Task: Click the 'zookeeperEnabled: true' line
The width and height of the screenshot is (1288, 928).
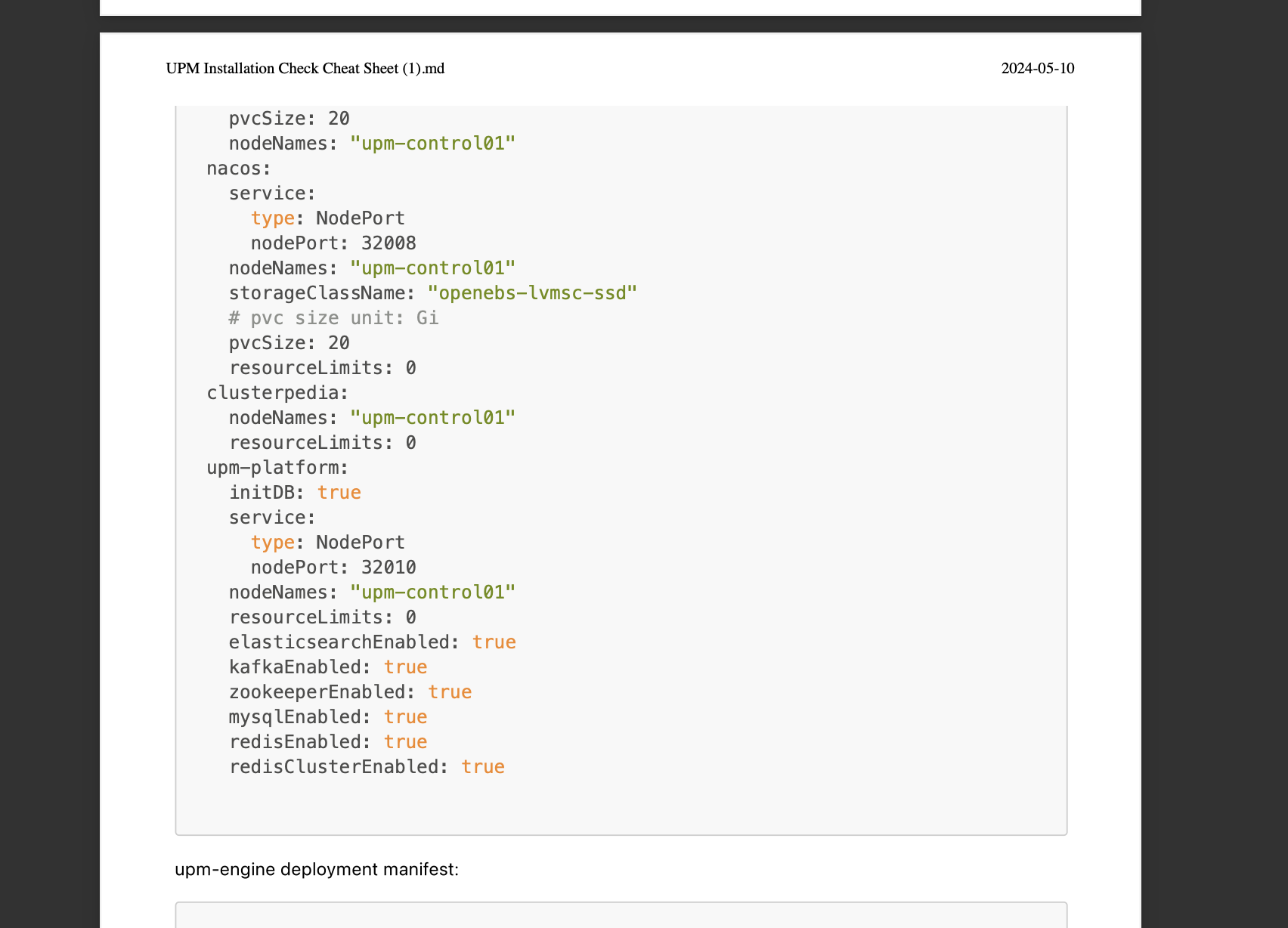Action: 350,692
